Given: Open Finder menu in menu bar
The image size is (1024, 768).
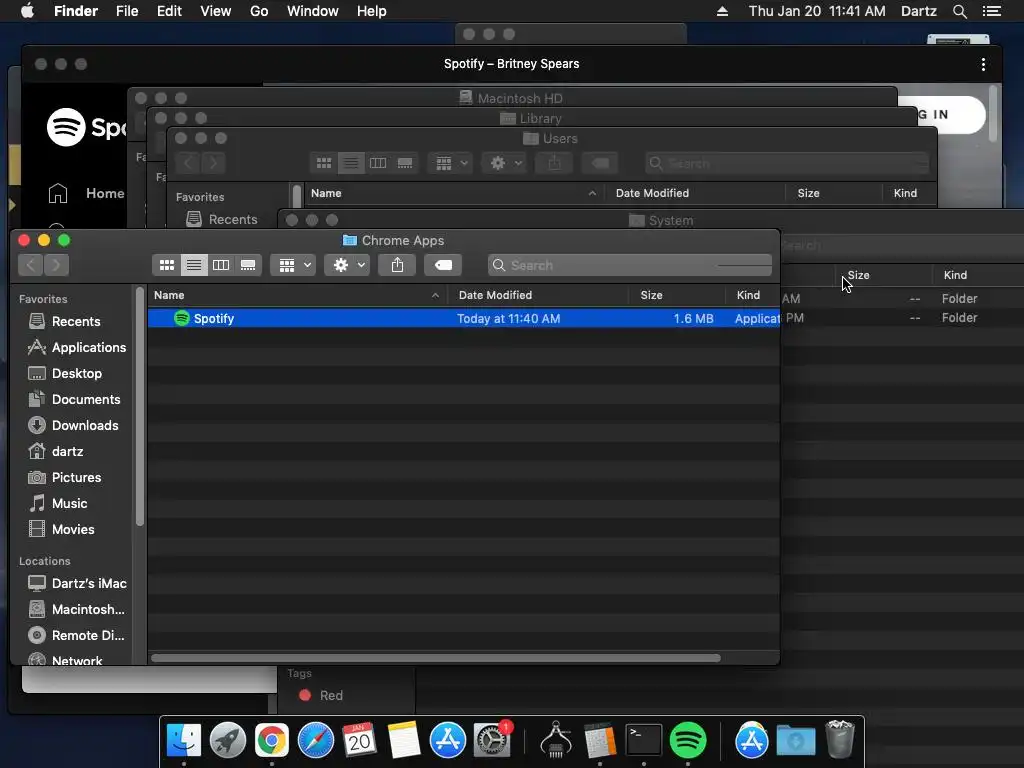Looking at the screenshot, I should click(76, 11).
